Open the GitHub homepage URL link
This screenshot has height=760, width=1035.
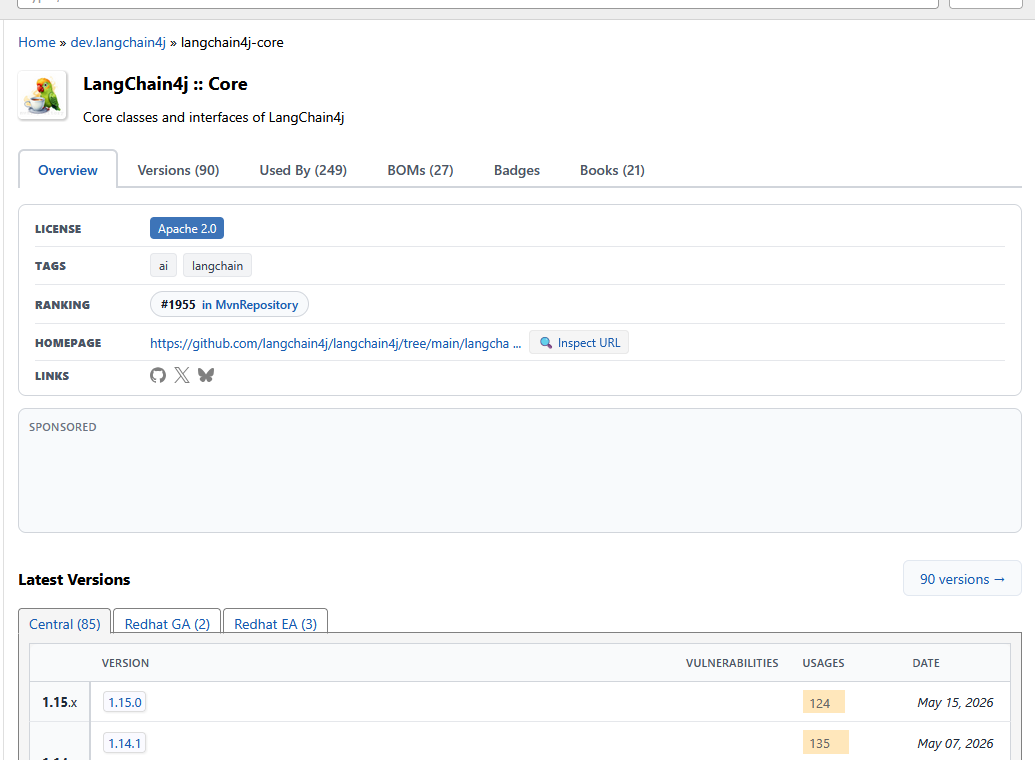[x=335, y=343]
